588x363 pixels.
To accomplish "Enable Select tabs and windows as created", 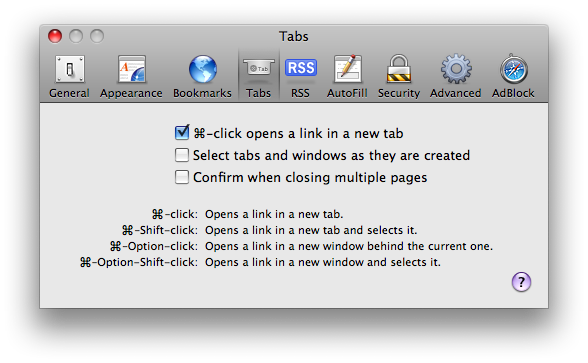I will click(x=182, y=155).
